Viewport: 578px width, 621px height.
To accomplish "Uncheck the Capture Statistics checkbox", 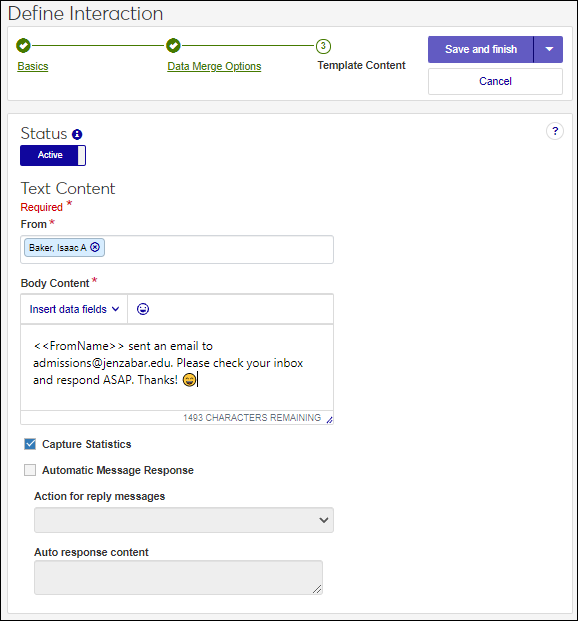I will [x=30, y=444].
